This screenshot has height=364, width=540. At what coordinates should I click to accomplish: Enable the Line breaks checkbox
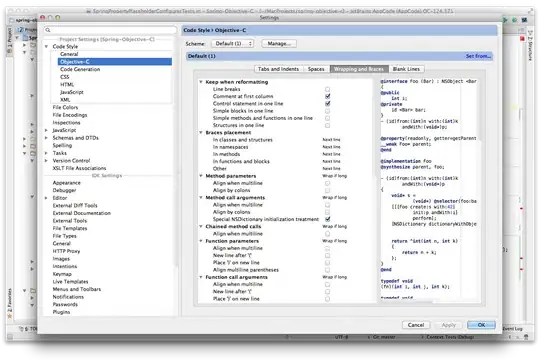click(327, 89)
